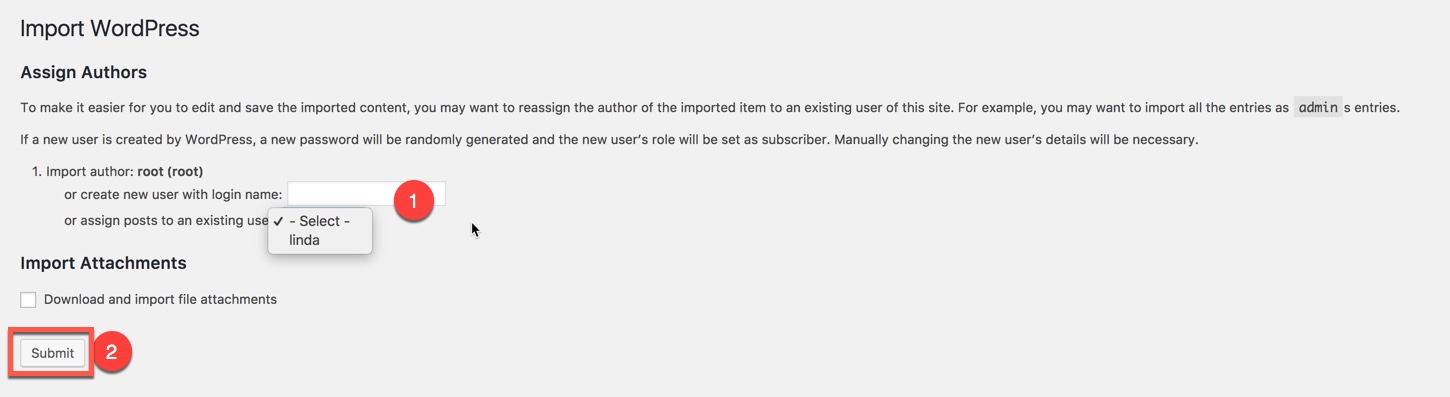Focus the new user login name field

[x=366, y=194]
